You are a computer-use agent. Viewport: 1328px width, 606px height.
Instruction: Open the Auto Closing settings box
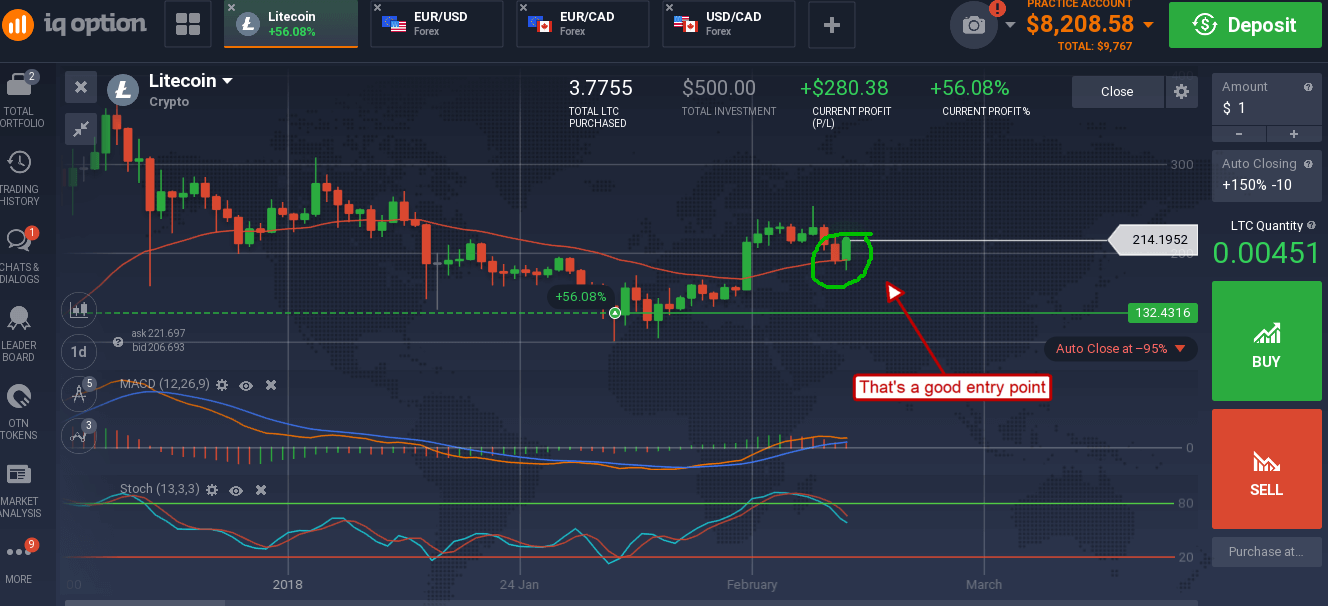tap(1266, 175)
